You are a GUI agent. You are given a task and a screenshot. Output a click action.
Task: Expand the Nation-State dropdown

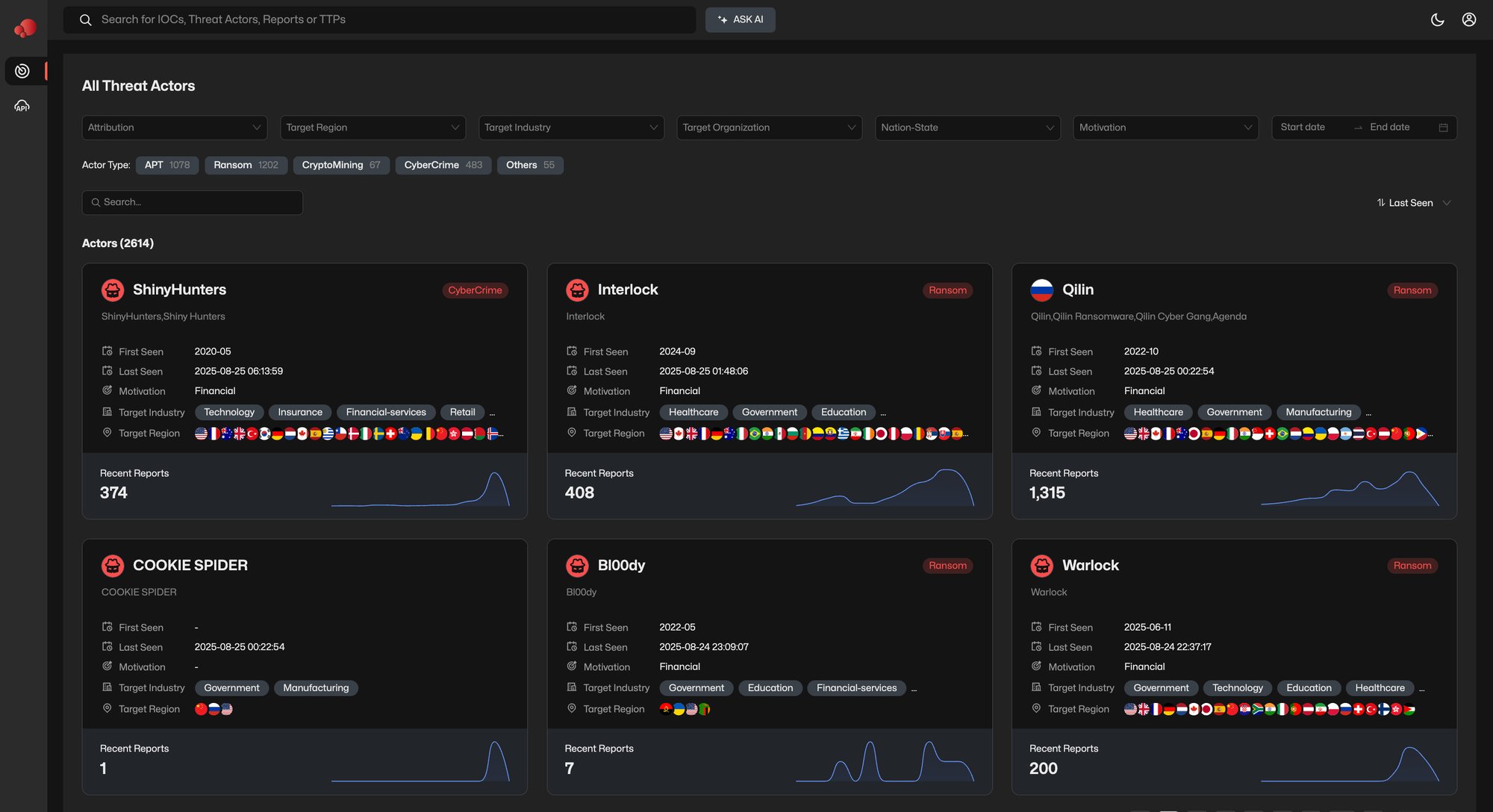967,128
